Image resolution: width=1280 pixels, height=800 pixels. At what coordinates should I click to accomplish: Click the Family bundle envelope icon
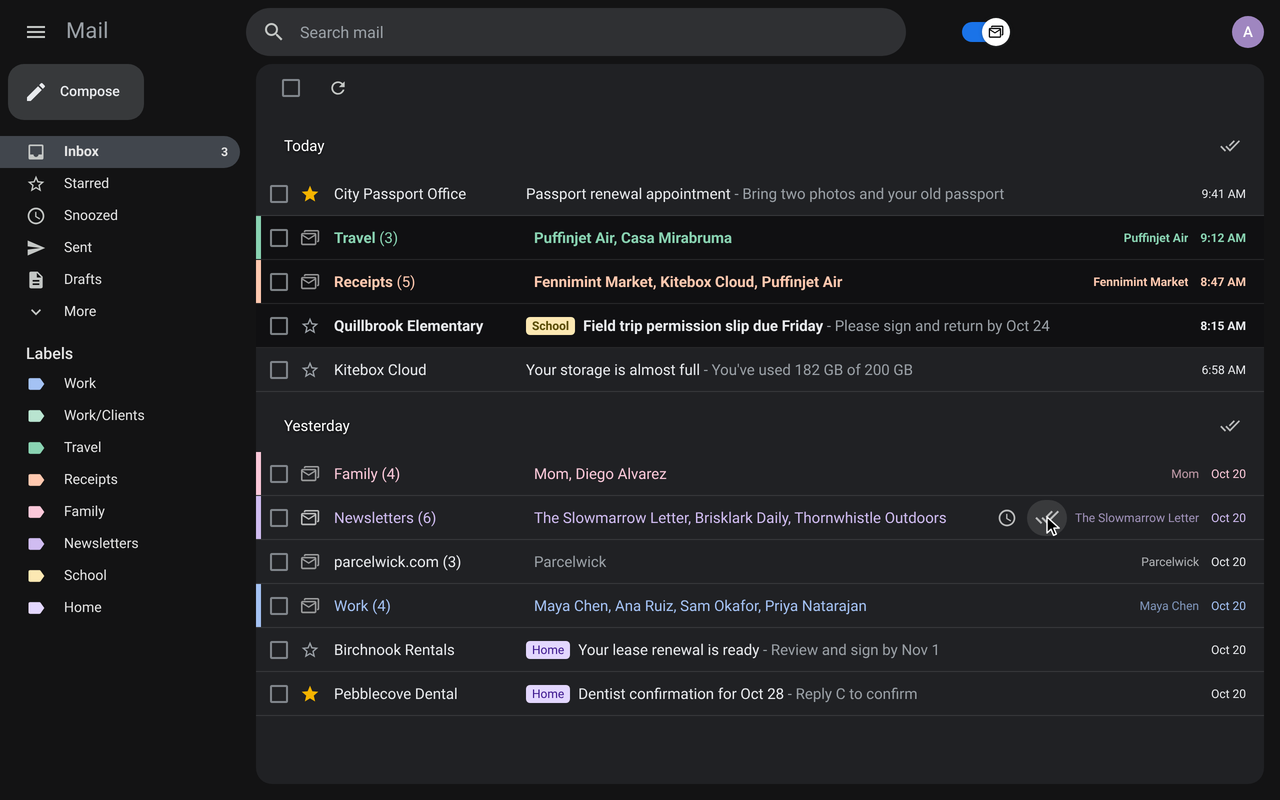[310, 474]
